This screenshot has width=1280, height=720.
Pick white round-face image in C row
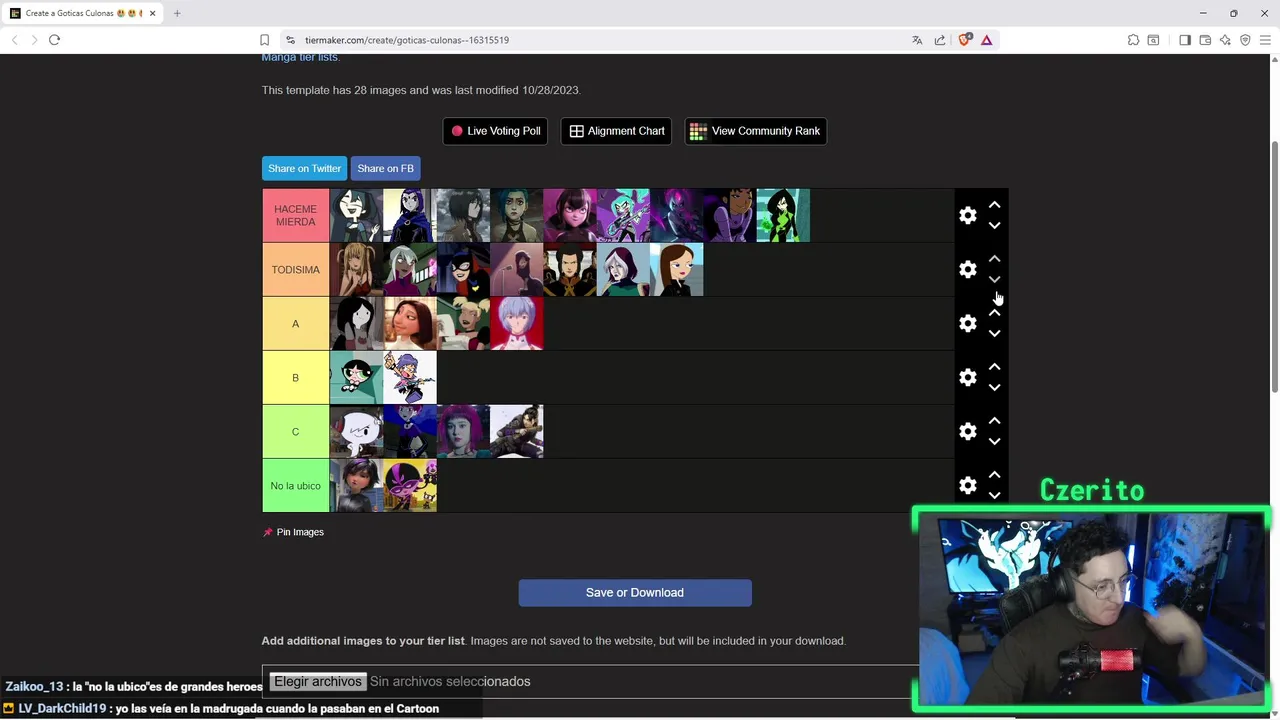pos(356,431)
